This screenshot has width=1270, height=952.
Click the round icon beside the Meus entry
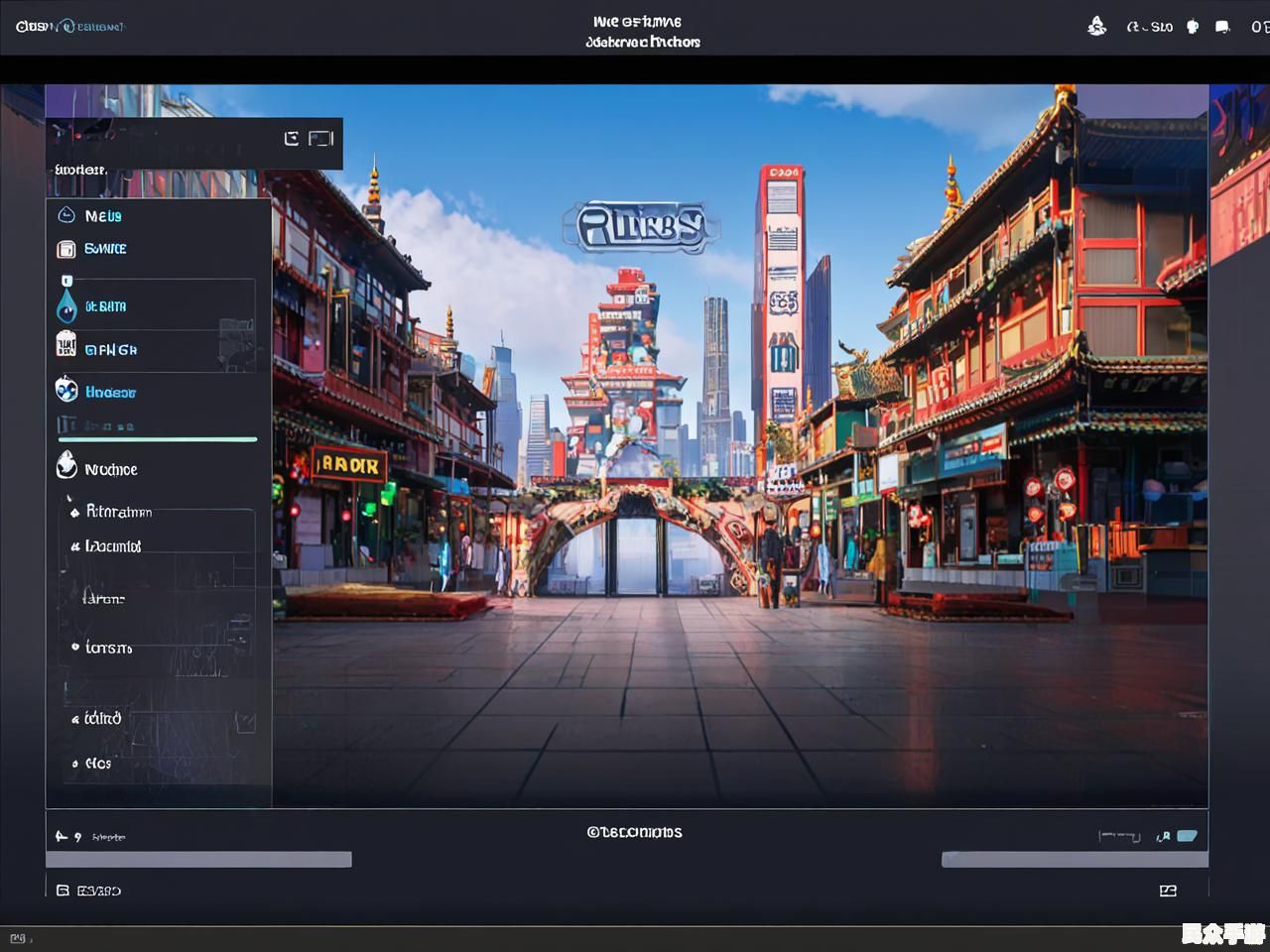click(66, 215)
